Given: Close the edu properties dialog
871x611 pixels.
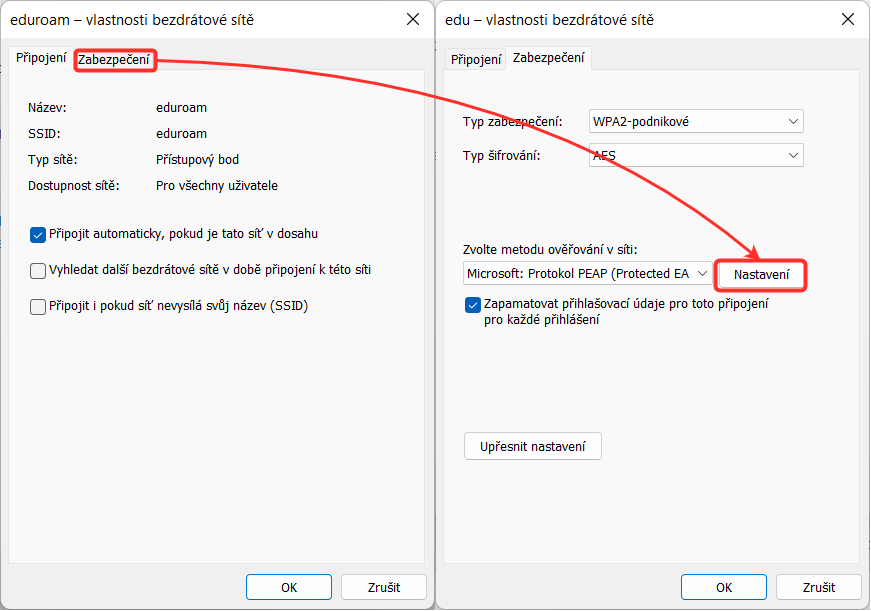Looking at the screenshot, I should tap(848, 19).
